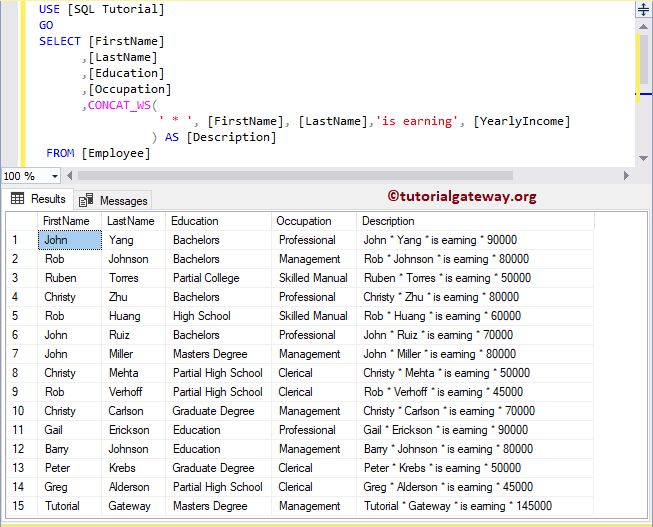Click the cell Peter
653x527 pixels.
70,468
